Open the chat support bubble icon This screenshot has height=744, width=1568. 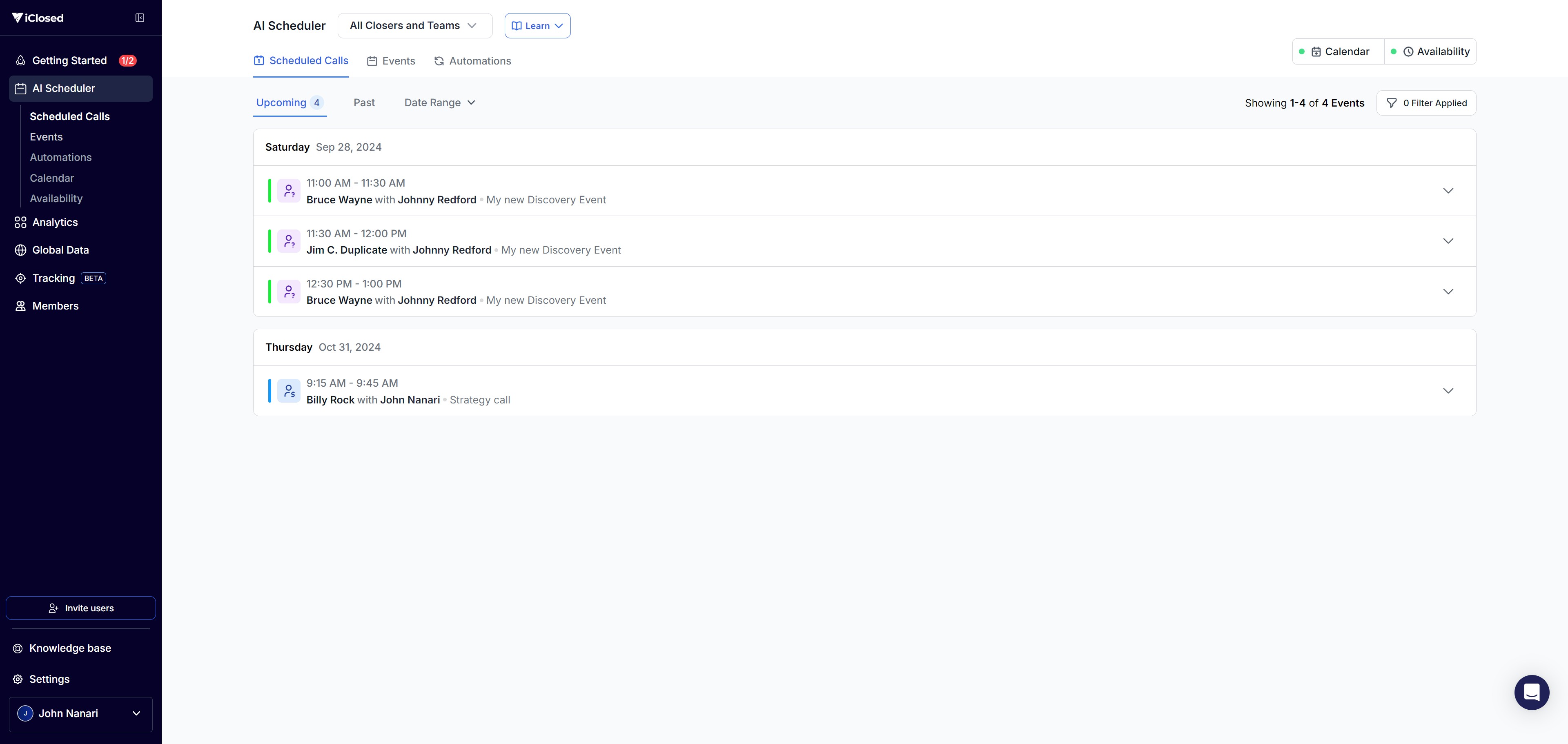click(1532, 692)
